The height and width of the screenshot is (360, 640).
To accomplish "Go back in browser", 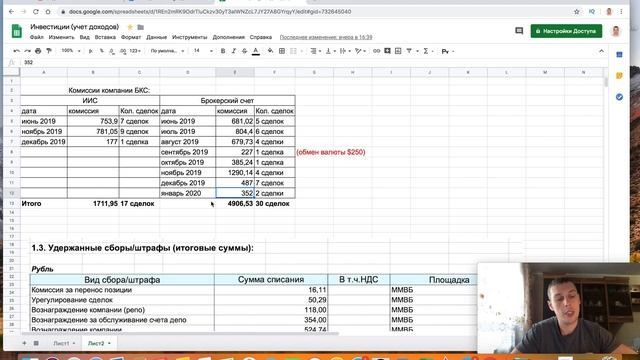I will (11, 12).
